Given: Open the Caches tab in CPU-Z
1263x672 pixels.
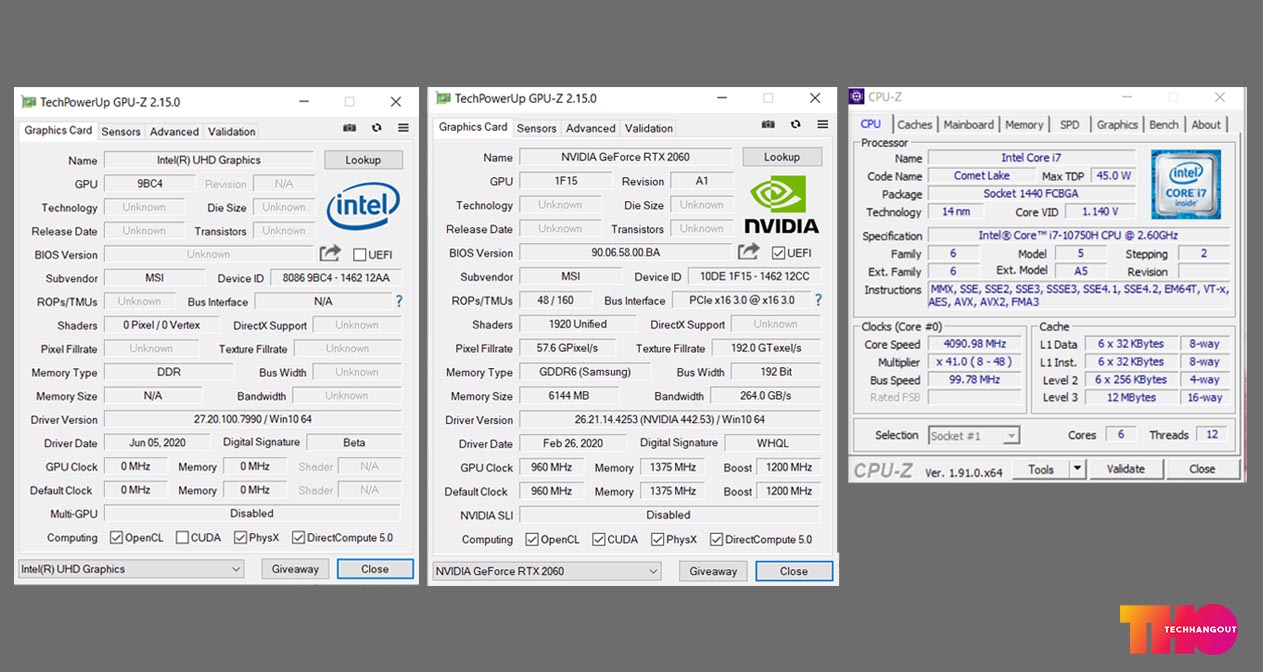Looking at the screenshot, I should (x=915, y=125).
